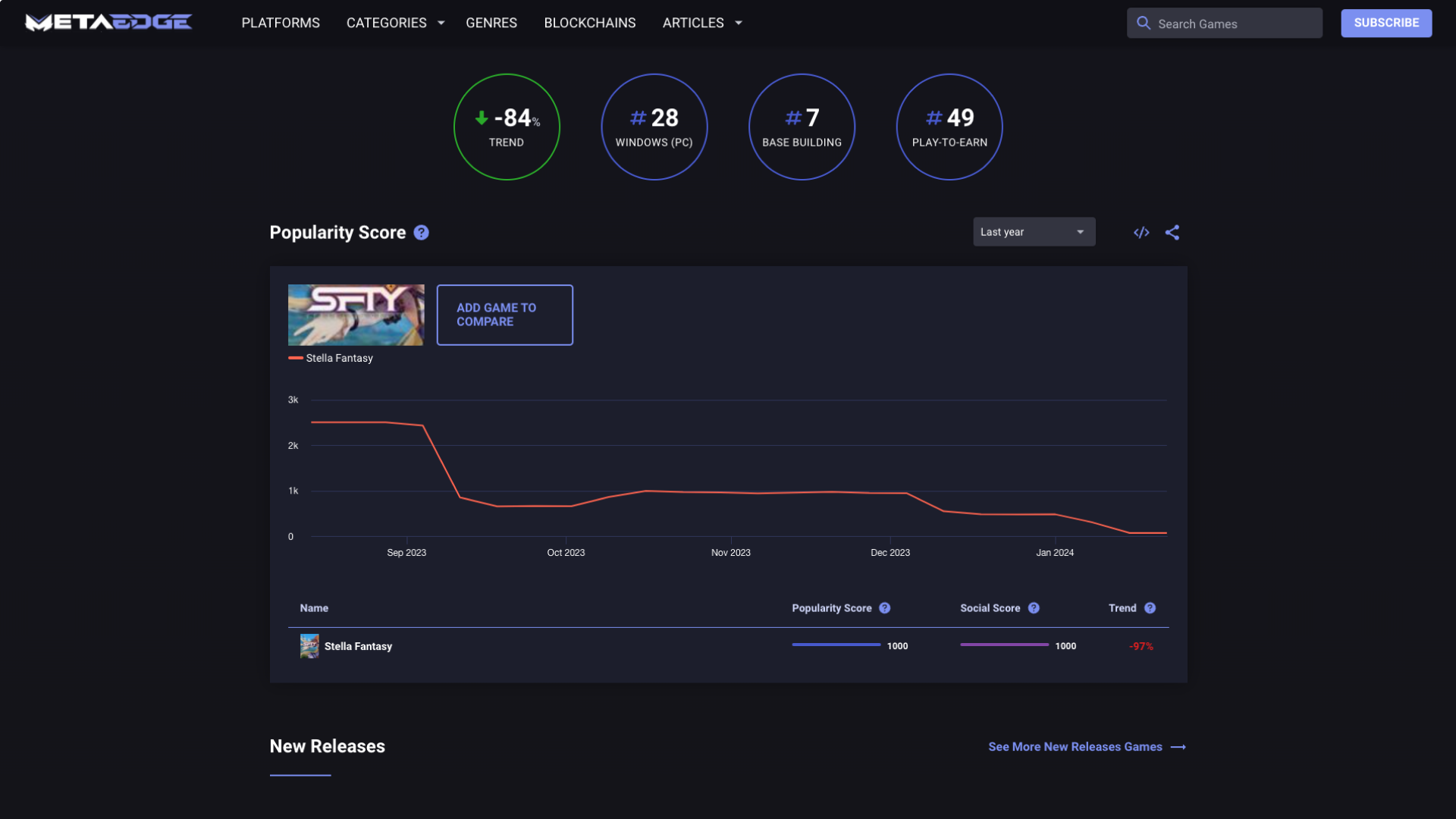The width and height of the screenshot is (1456, 819).
Task: Click the blue popularity score bar
Action: tap(836, 645)
